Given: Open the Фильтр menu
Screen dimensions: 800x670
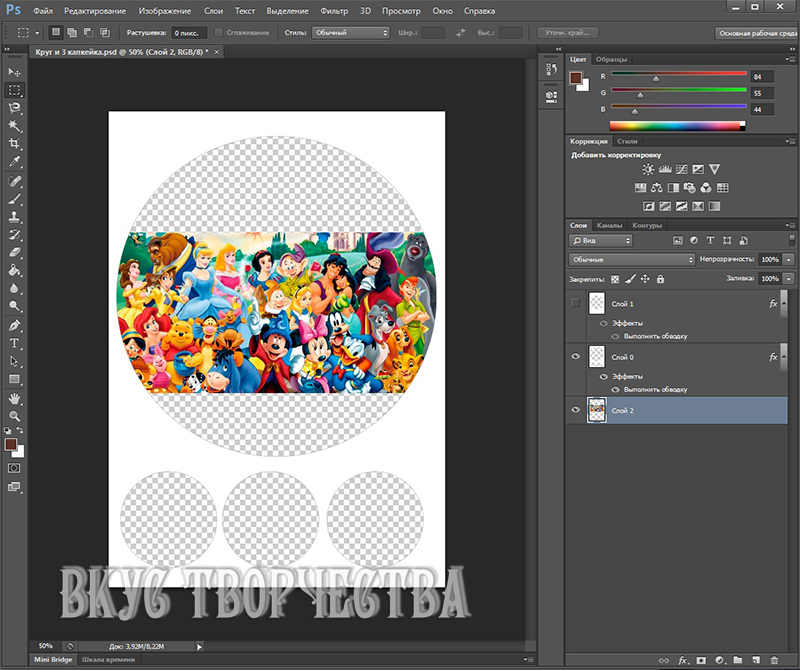Looking at the screenshot, I should [x=334, y=11].
